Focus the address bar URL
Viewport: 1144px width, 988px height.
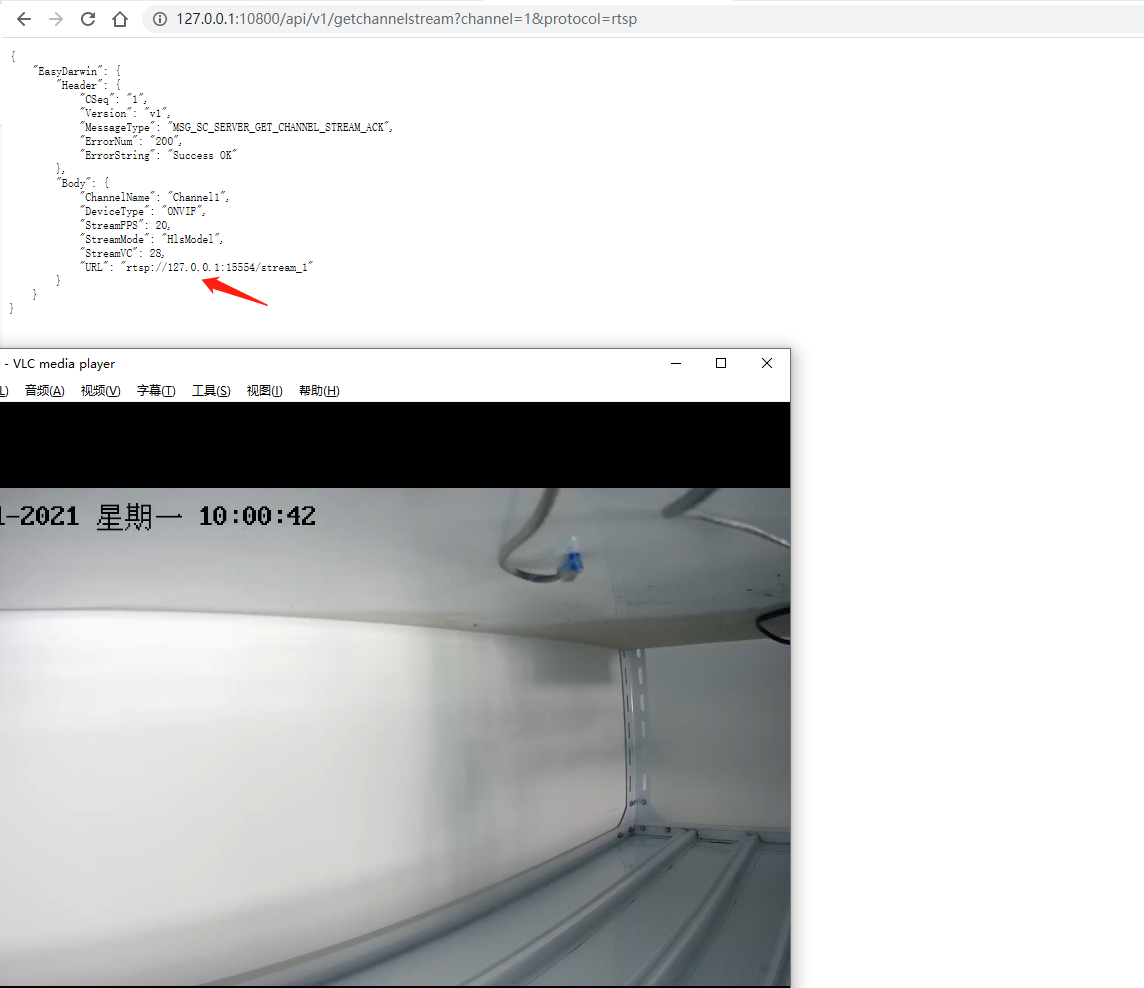(406, 19)
